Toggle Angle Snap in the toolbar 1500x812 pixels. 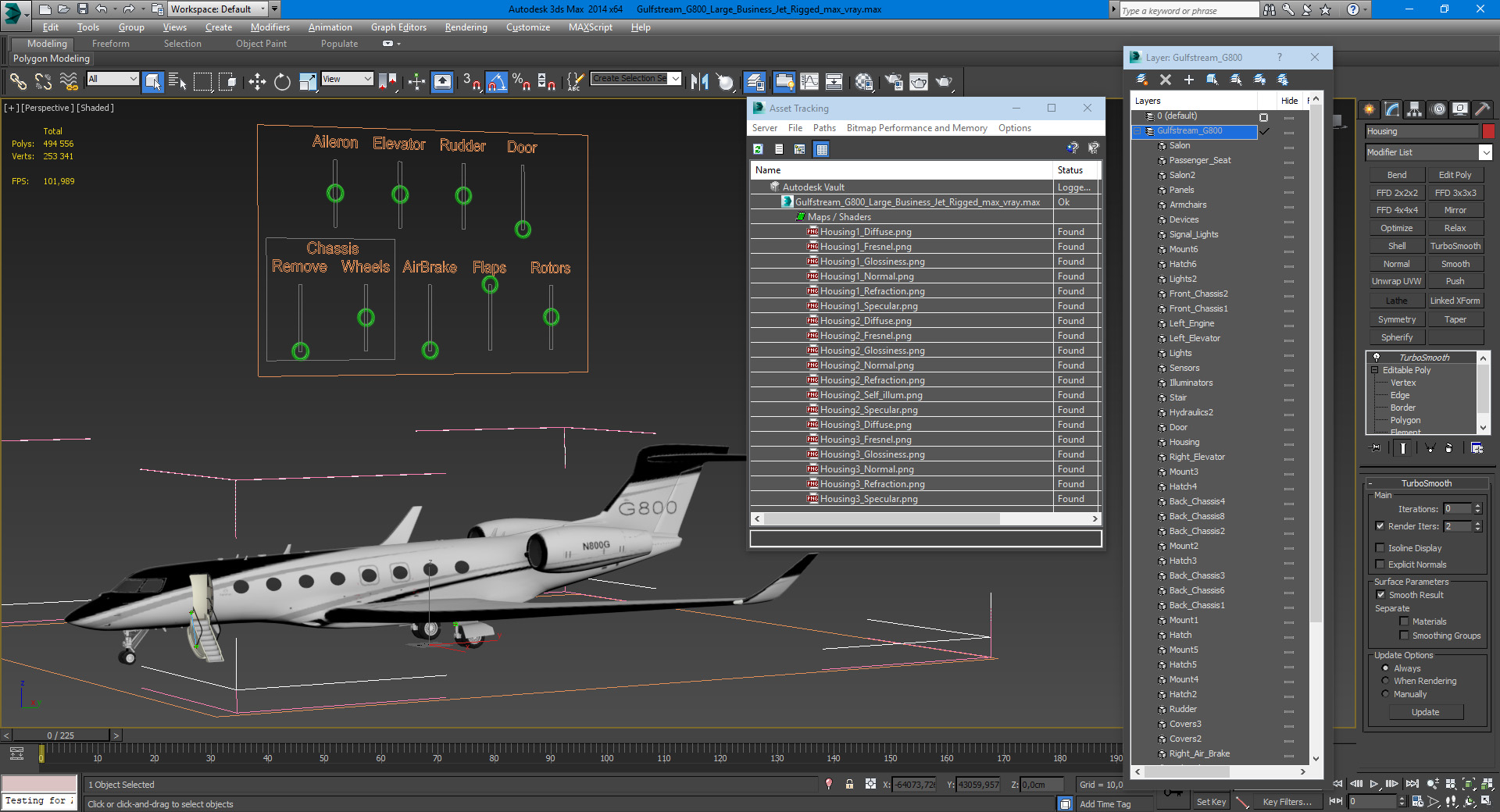[x=497, y=81]
